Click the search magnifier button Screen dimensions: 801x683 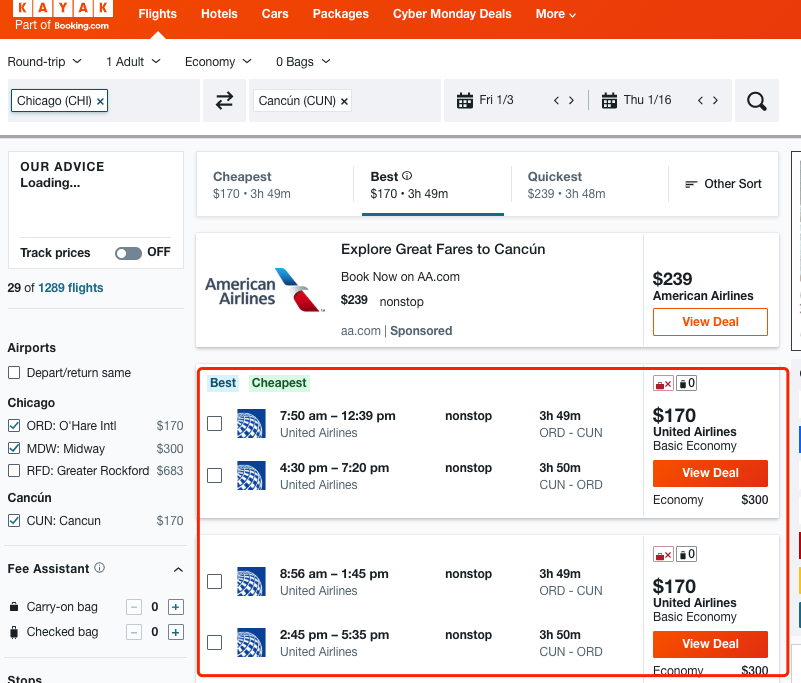[x=757, y=101]
